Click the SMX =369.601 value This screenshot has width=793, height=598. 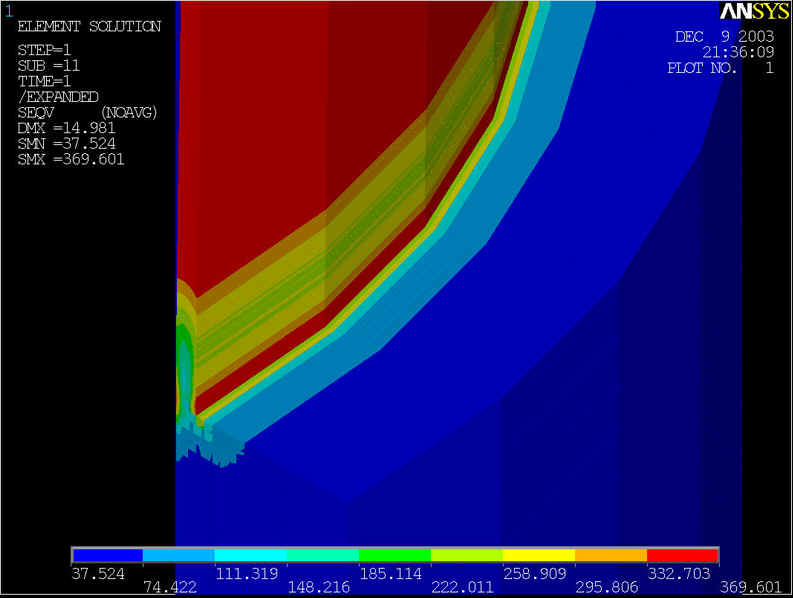coord(71,159)
